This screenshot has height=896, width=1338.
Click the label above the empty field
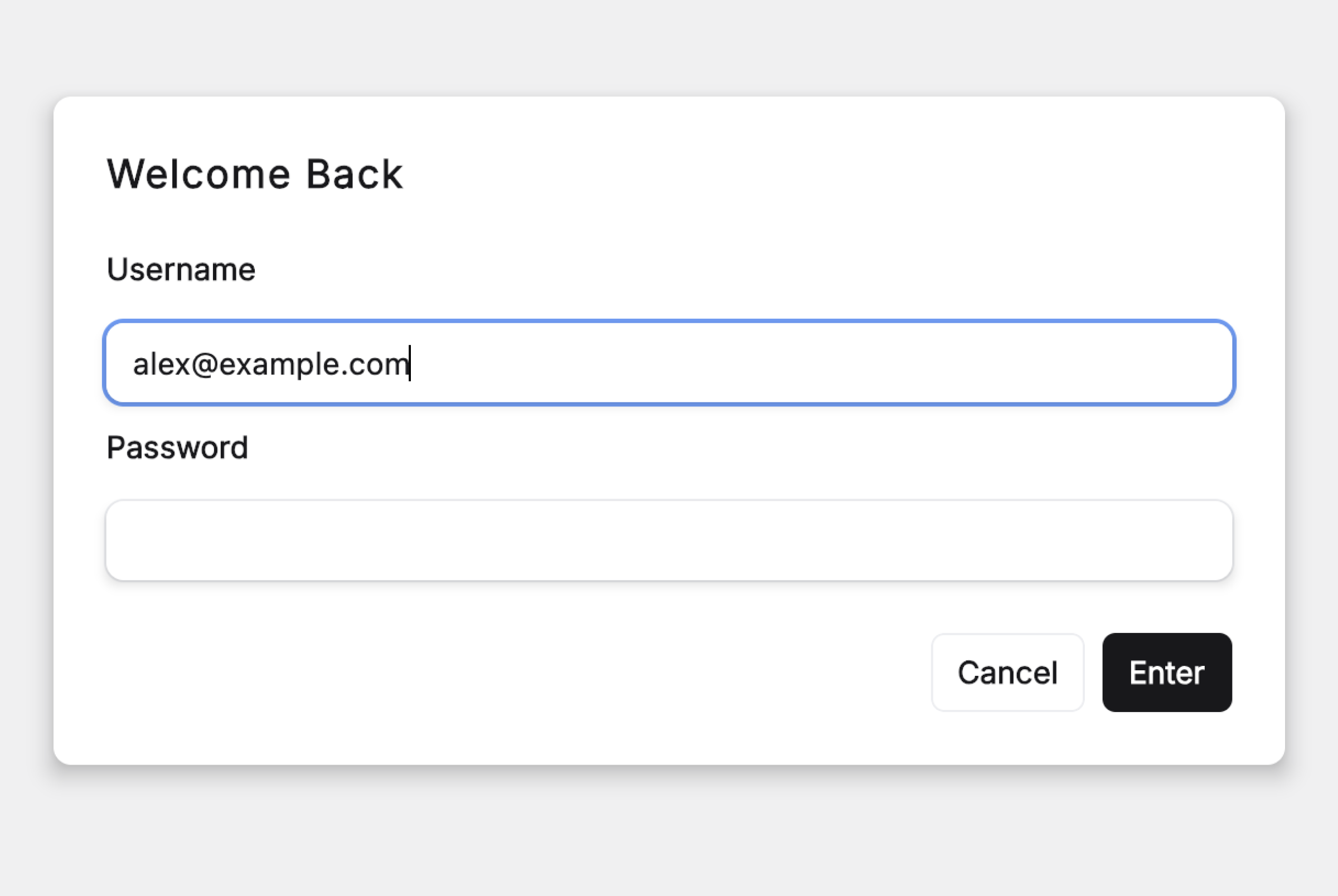tap(177, 447)
